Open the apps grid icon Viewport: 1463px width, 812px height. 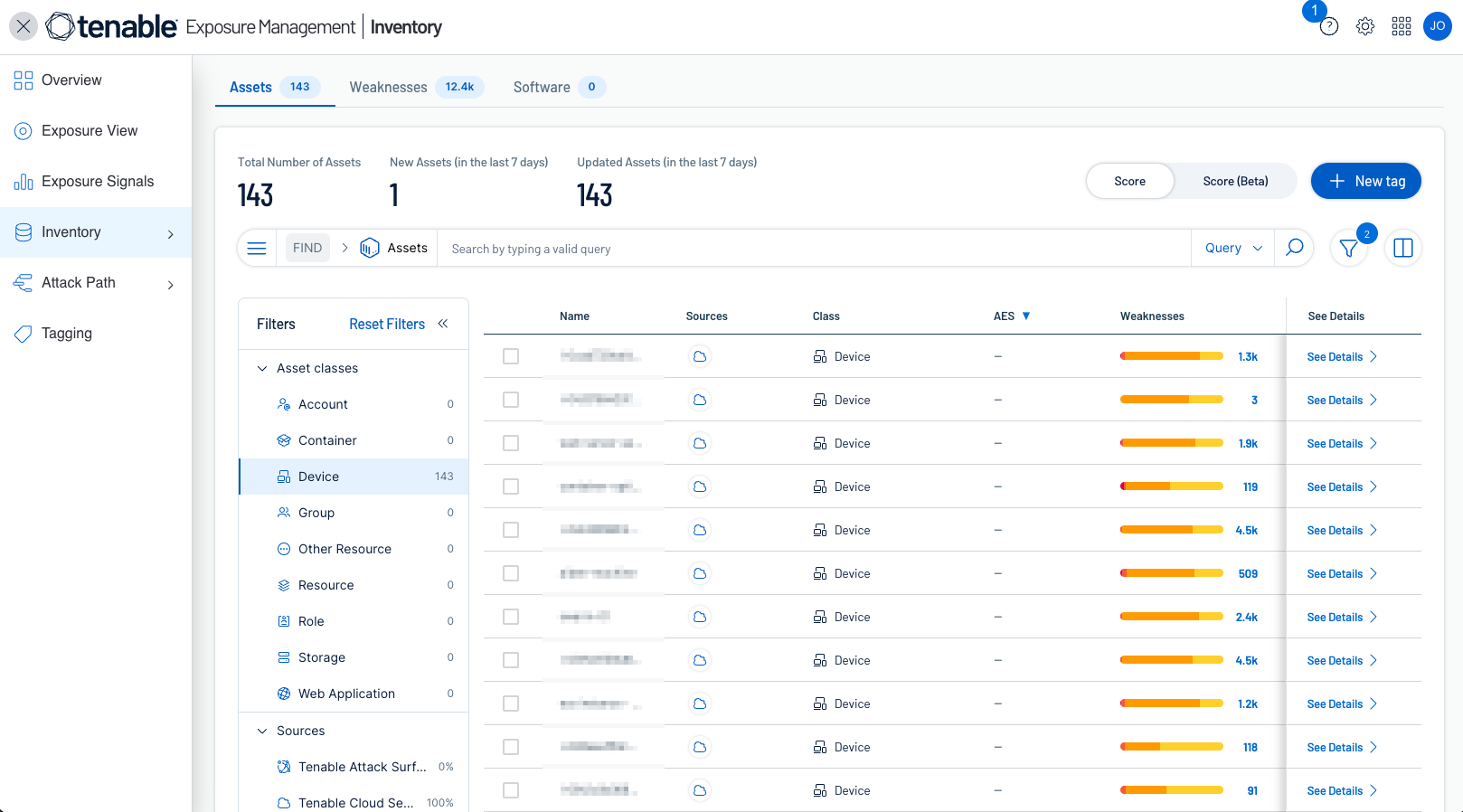click(1401, 27)
